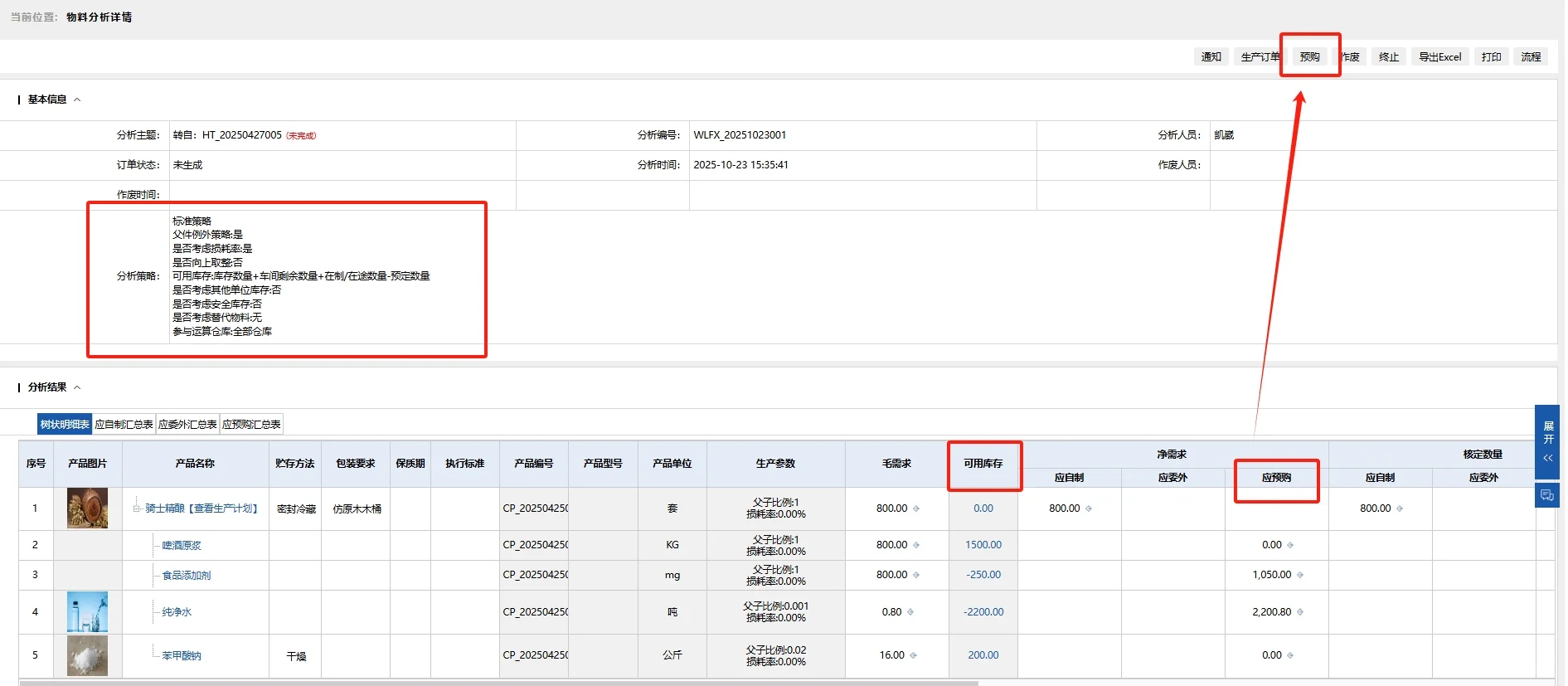Click detail icon beside 骑士精酿's 核定数量 应自制 800.00
This screenshot has width=1568, height=686.
click(1400, 508)
